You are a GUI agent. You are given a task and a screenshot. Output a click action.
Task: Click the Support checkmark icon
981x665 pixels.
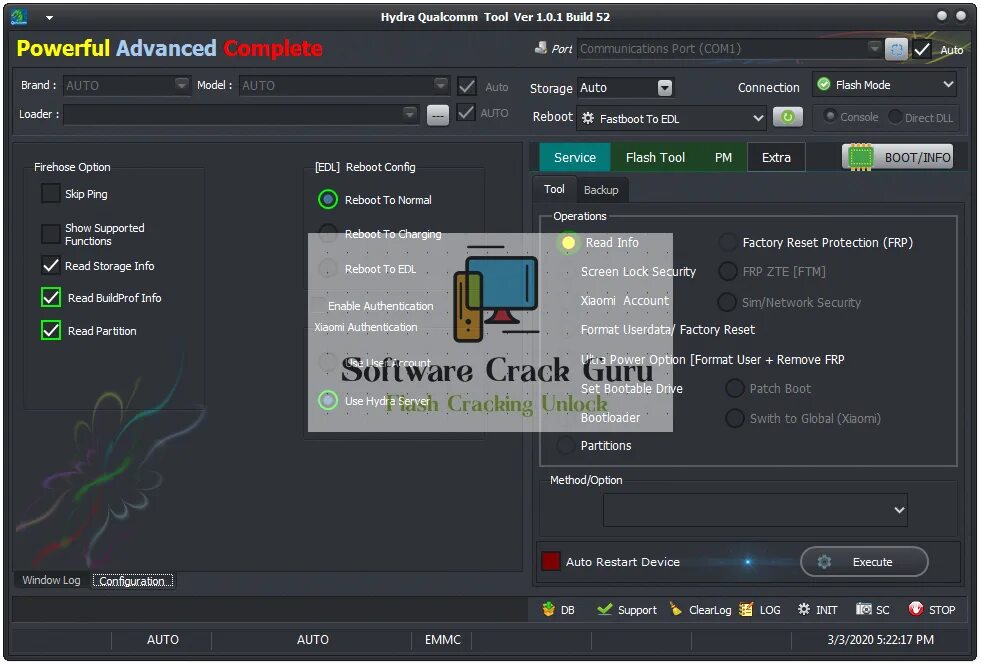[604, 609]
